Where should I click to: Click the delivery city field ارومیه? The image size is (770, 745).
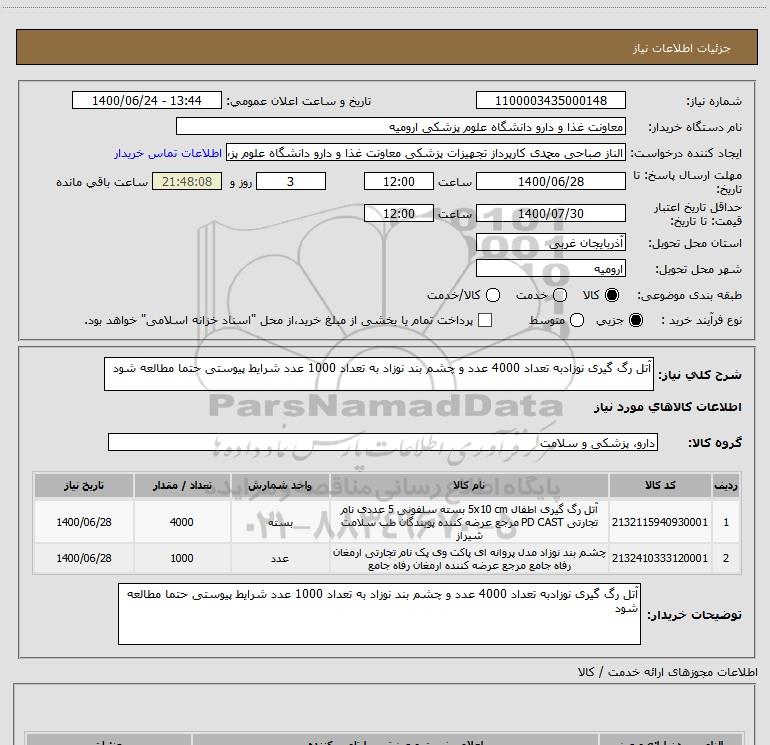pos(551,269)
